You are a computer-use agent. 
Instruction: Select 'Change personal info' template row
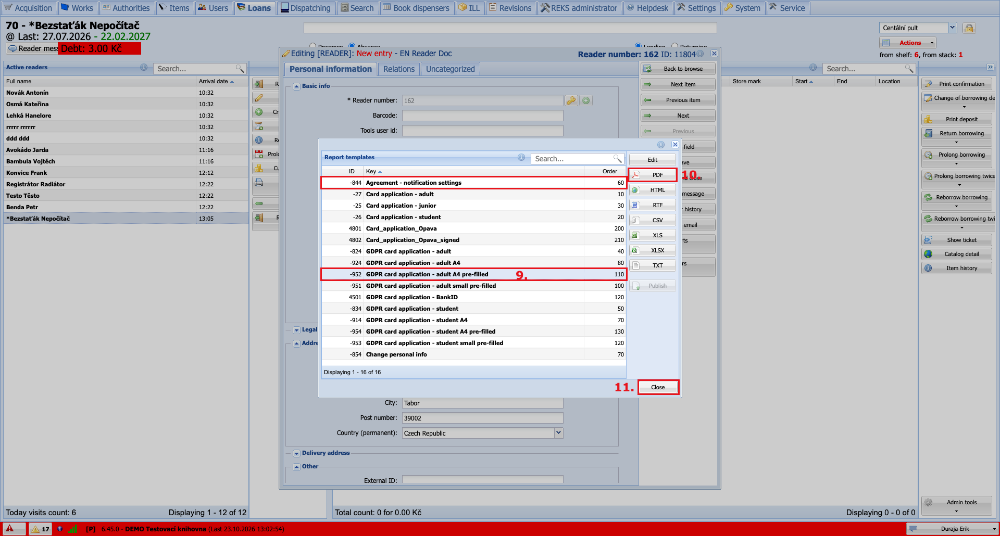click(473, 354)
